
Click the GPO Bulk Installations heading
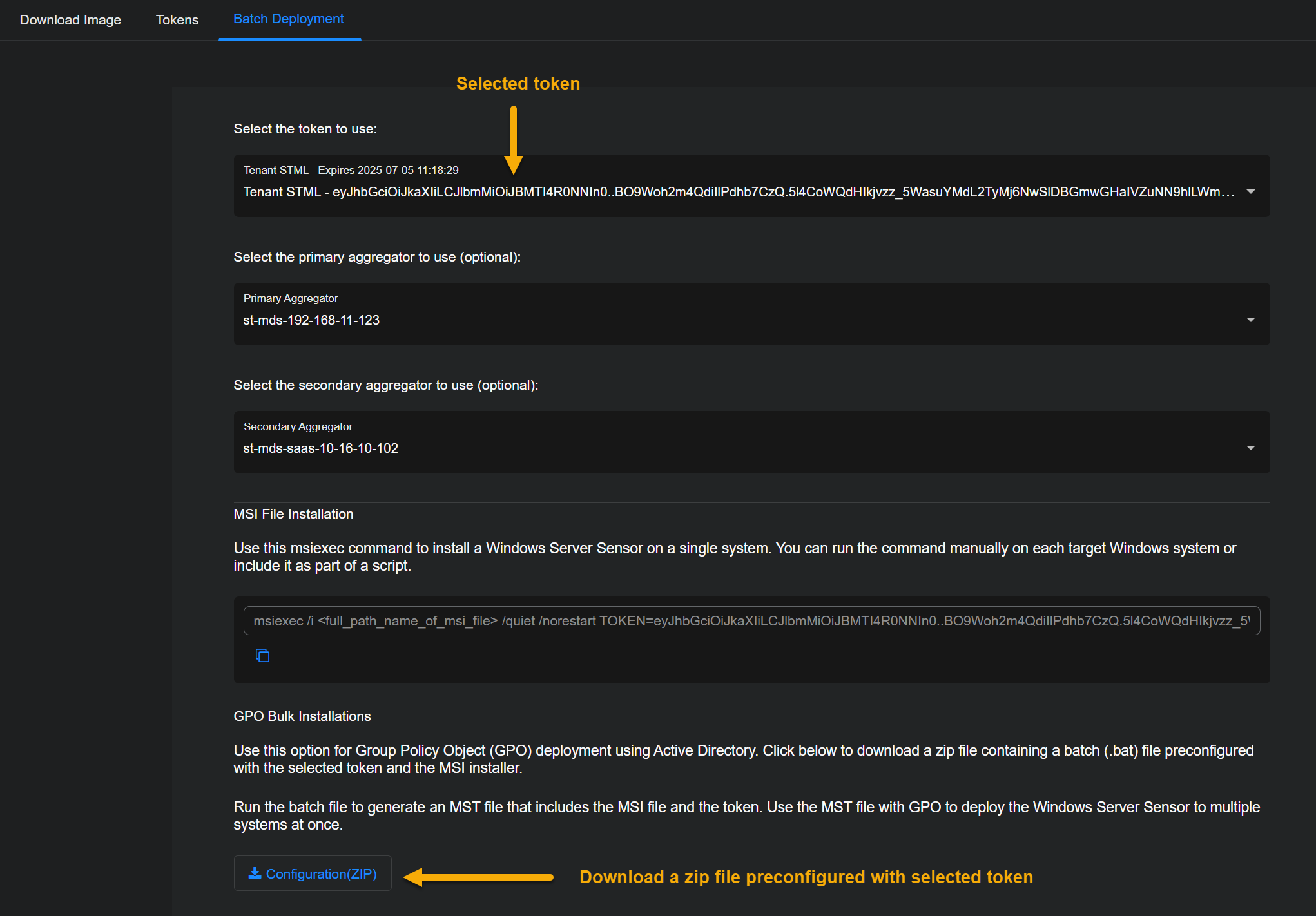tap(302, 716)
